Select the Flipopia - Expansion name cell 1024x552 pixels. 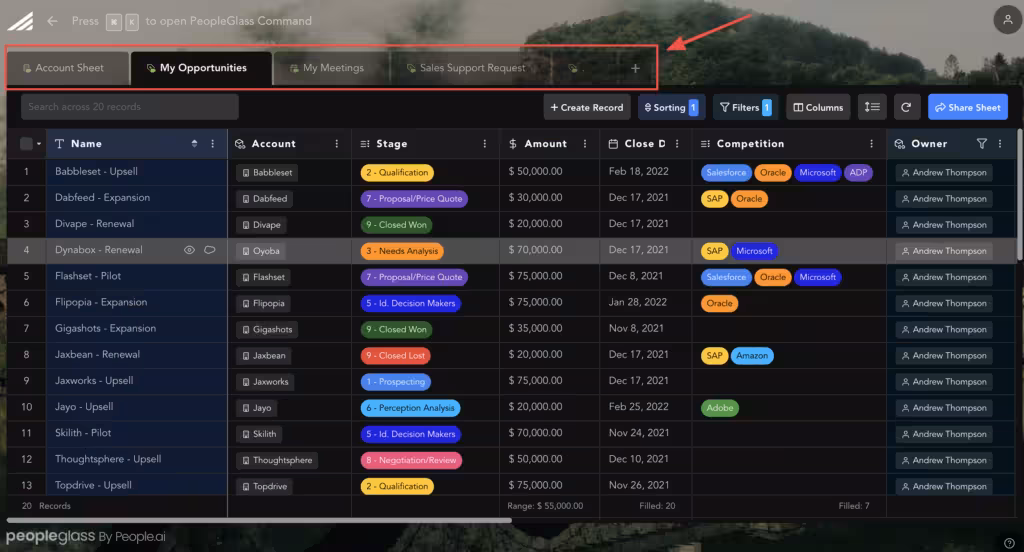136,302
